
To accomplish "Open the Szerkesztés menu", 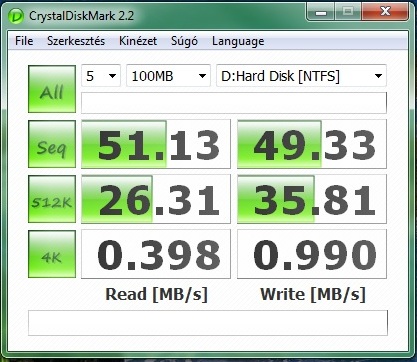I will (76, 41).
